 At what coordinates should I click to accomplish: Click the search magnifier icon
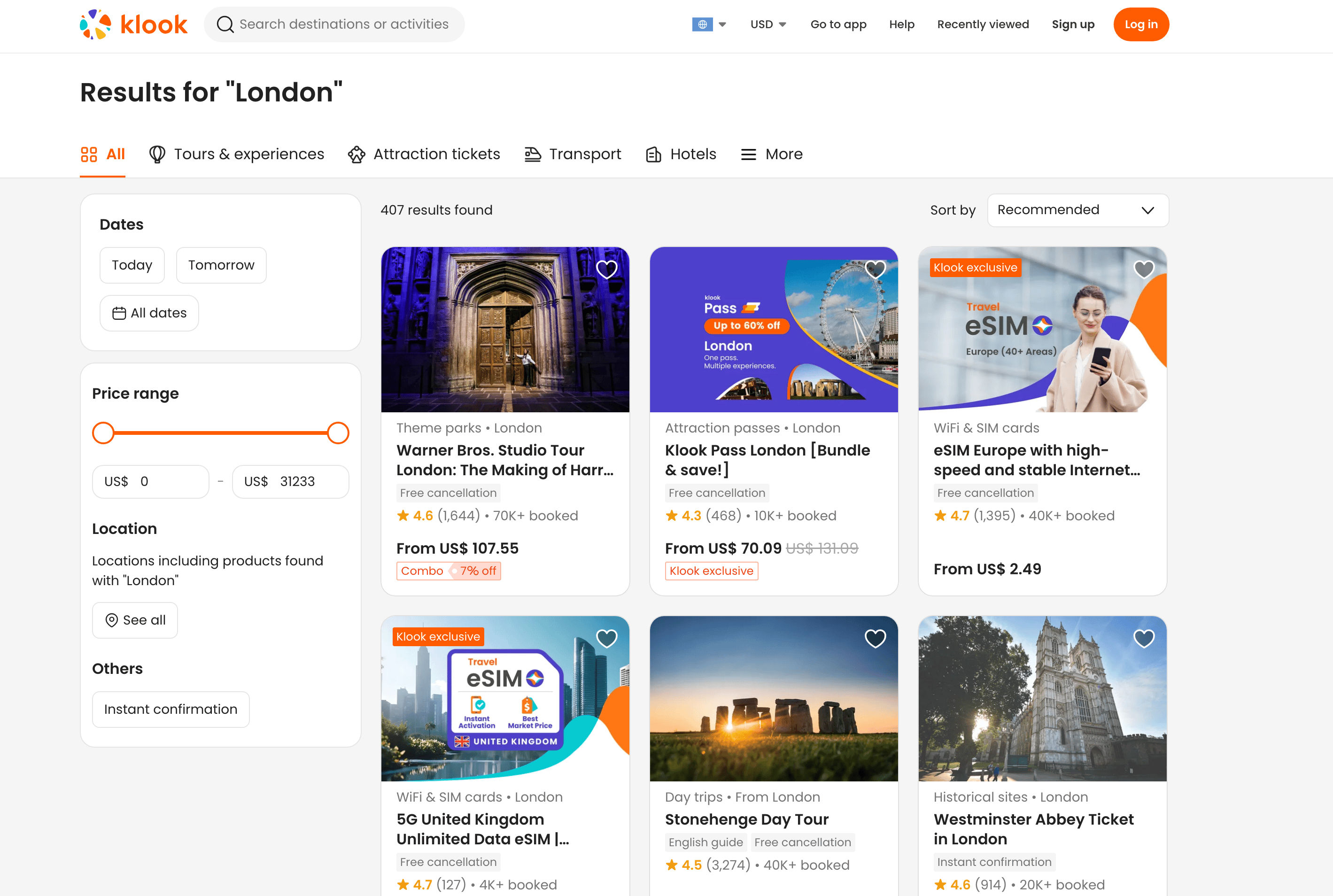click(225, 24)
